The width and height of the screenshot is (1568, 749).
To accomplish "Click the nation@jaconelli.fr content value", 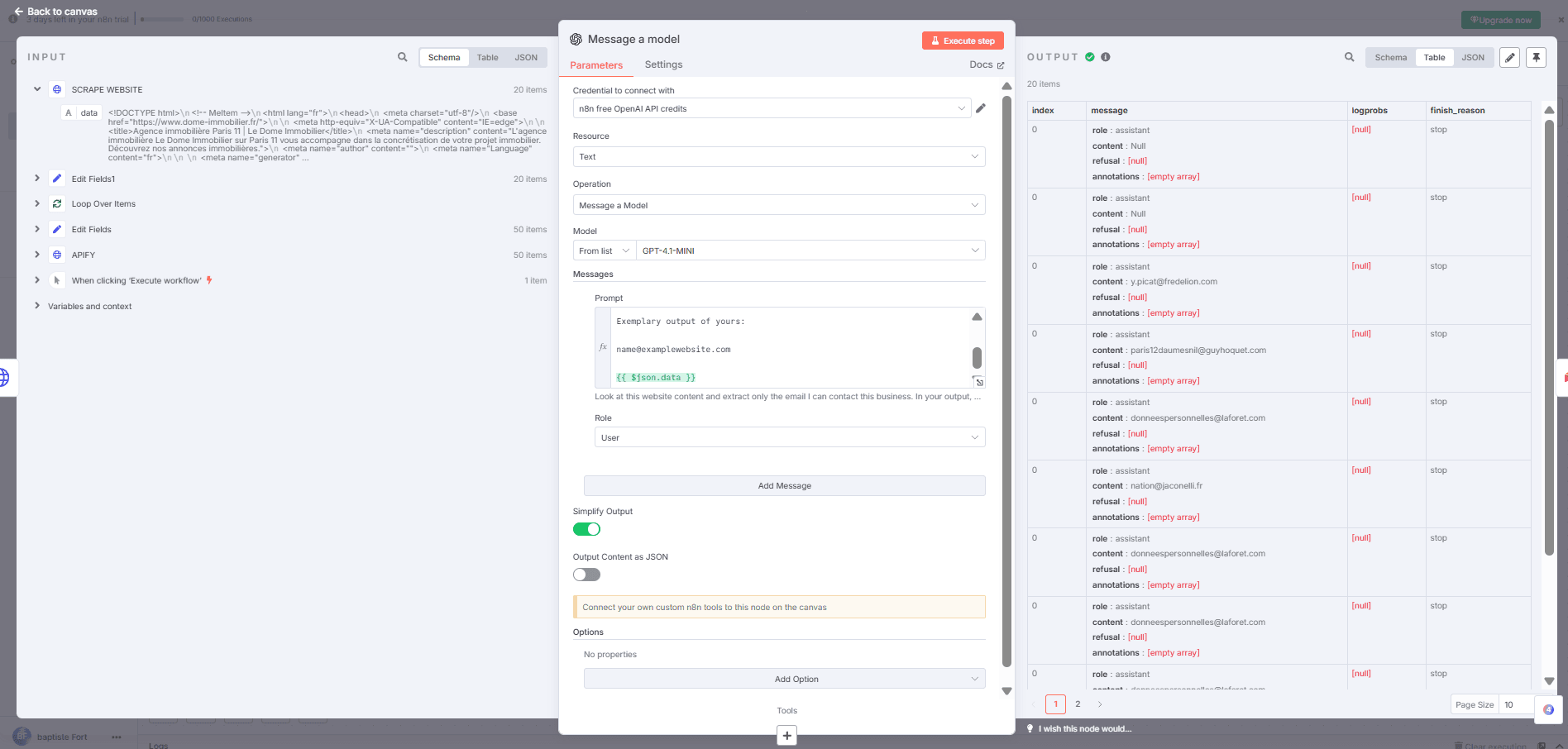I will [x=1166, y=485].
